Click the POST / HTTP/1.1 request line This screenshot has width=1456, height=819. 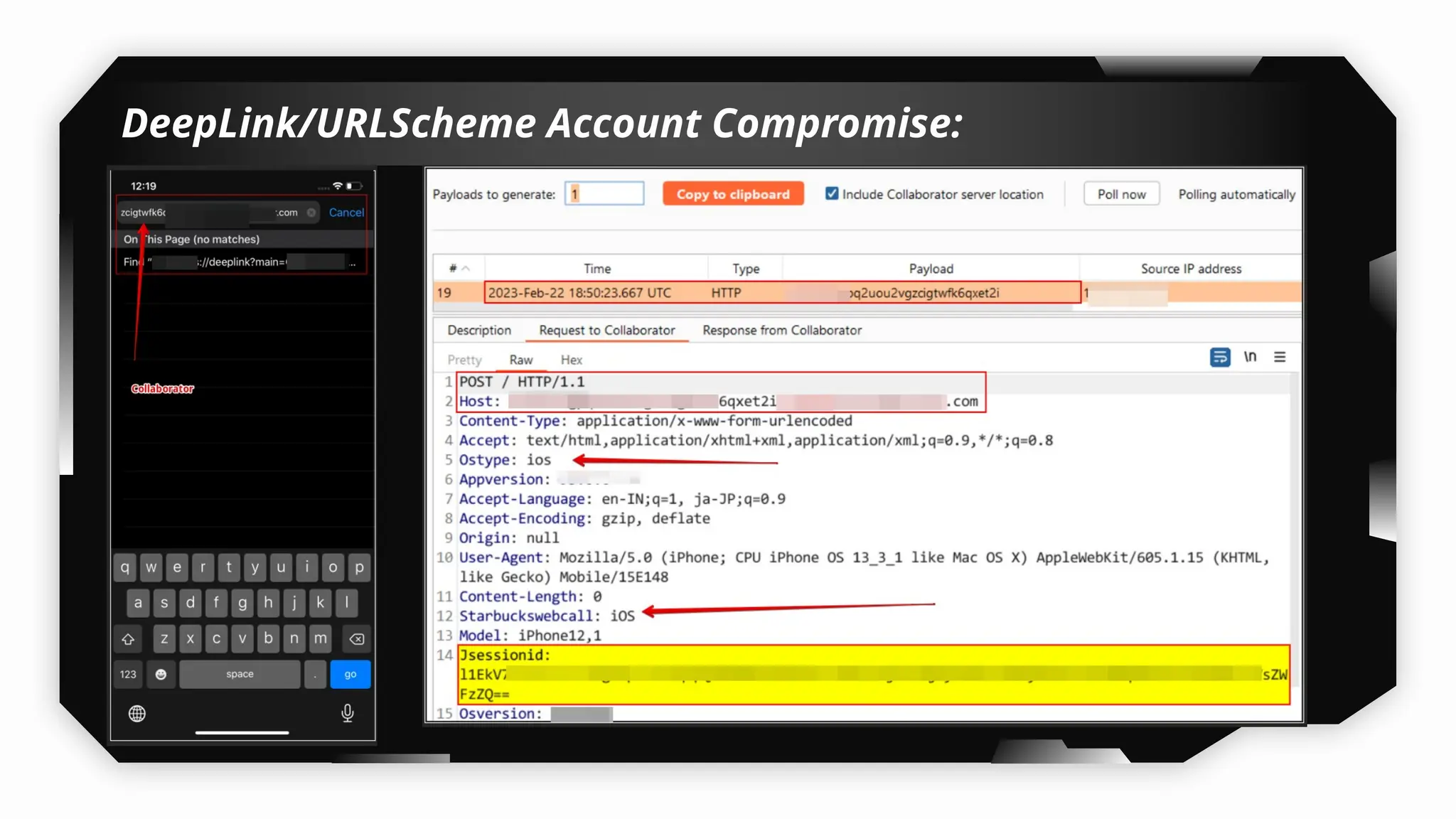pyautogui.click(x=522, y=382)
